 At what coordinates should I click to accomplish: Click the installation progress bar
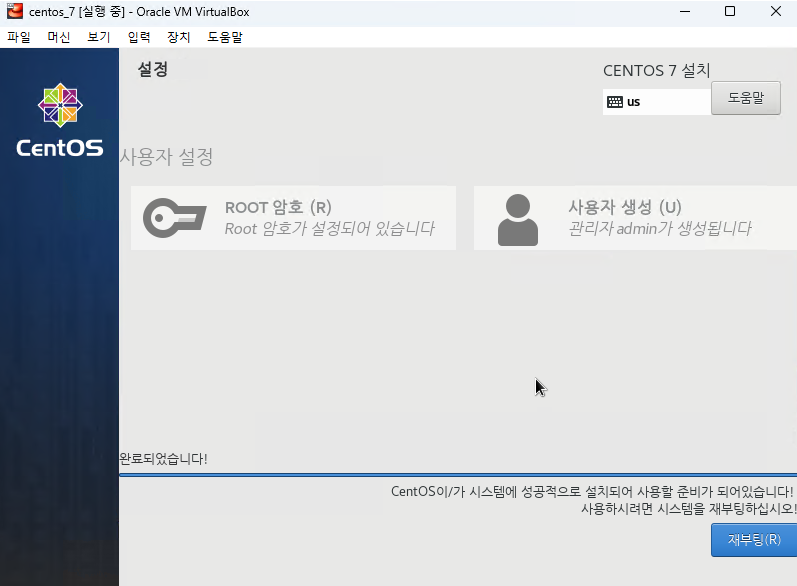tap(458, 475)
